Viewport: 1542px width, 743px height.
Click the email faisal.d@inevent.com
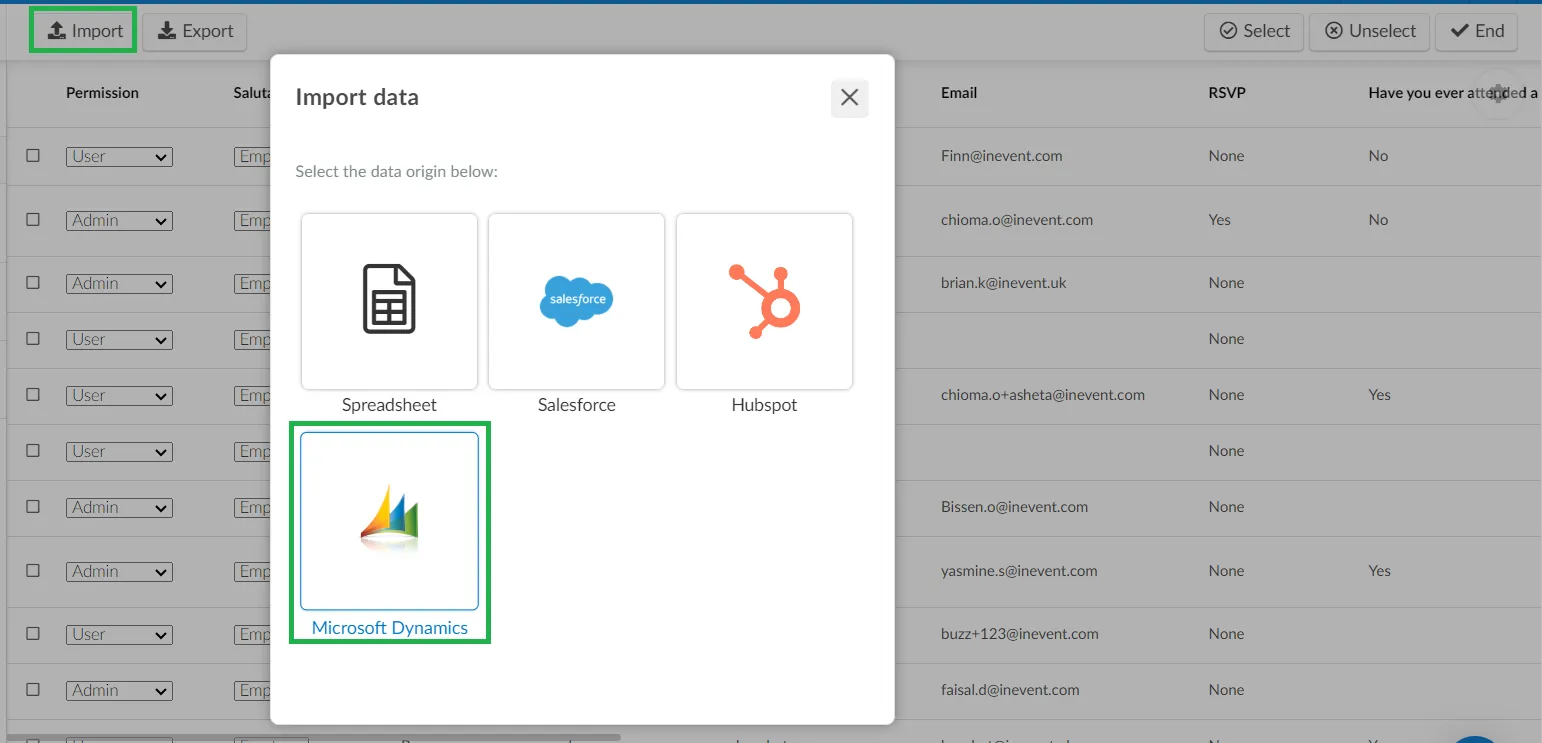1010,690
